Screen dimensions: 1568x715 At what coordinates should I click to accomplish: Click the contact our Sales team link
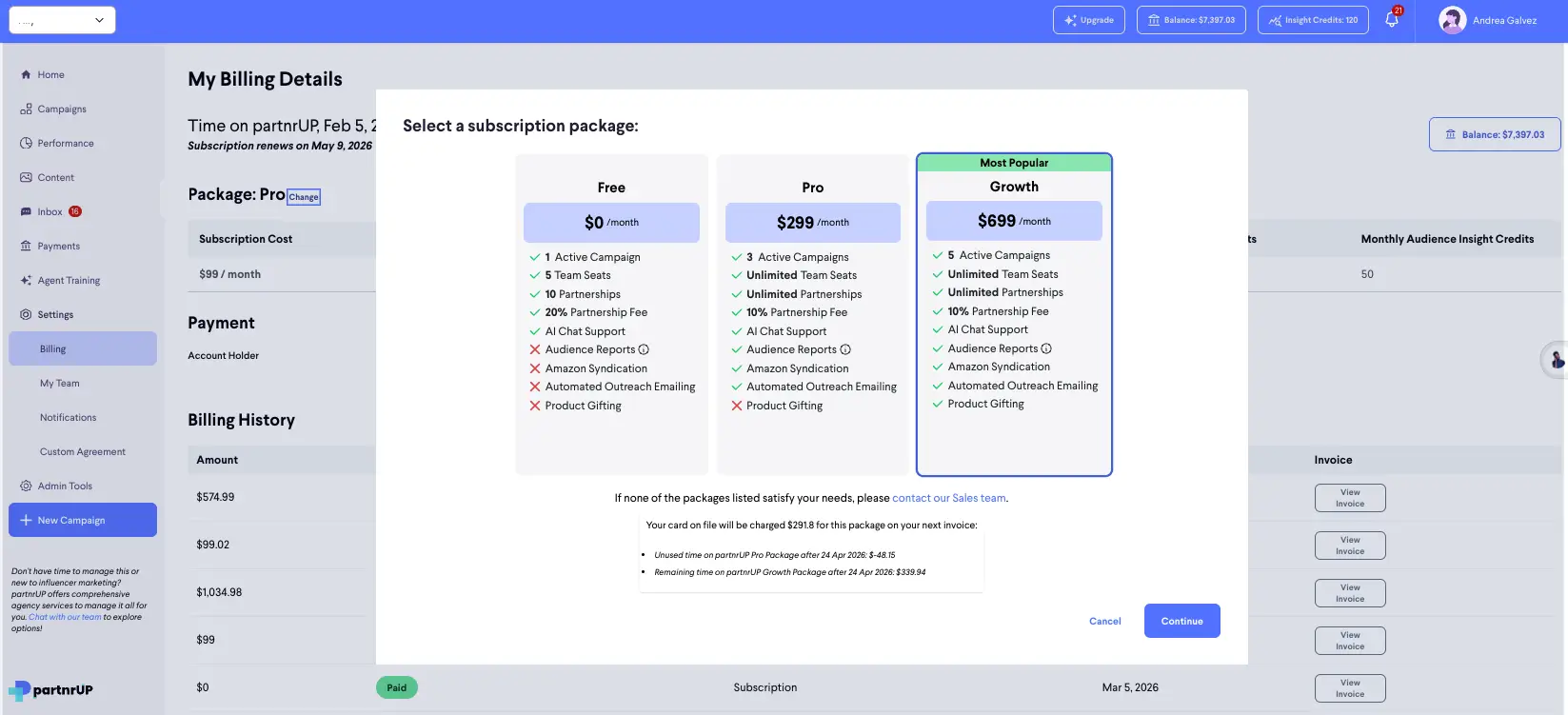(949, 498)
